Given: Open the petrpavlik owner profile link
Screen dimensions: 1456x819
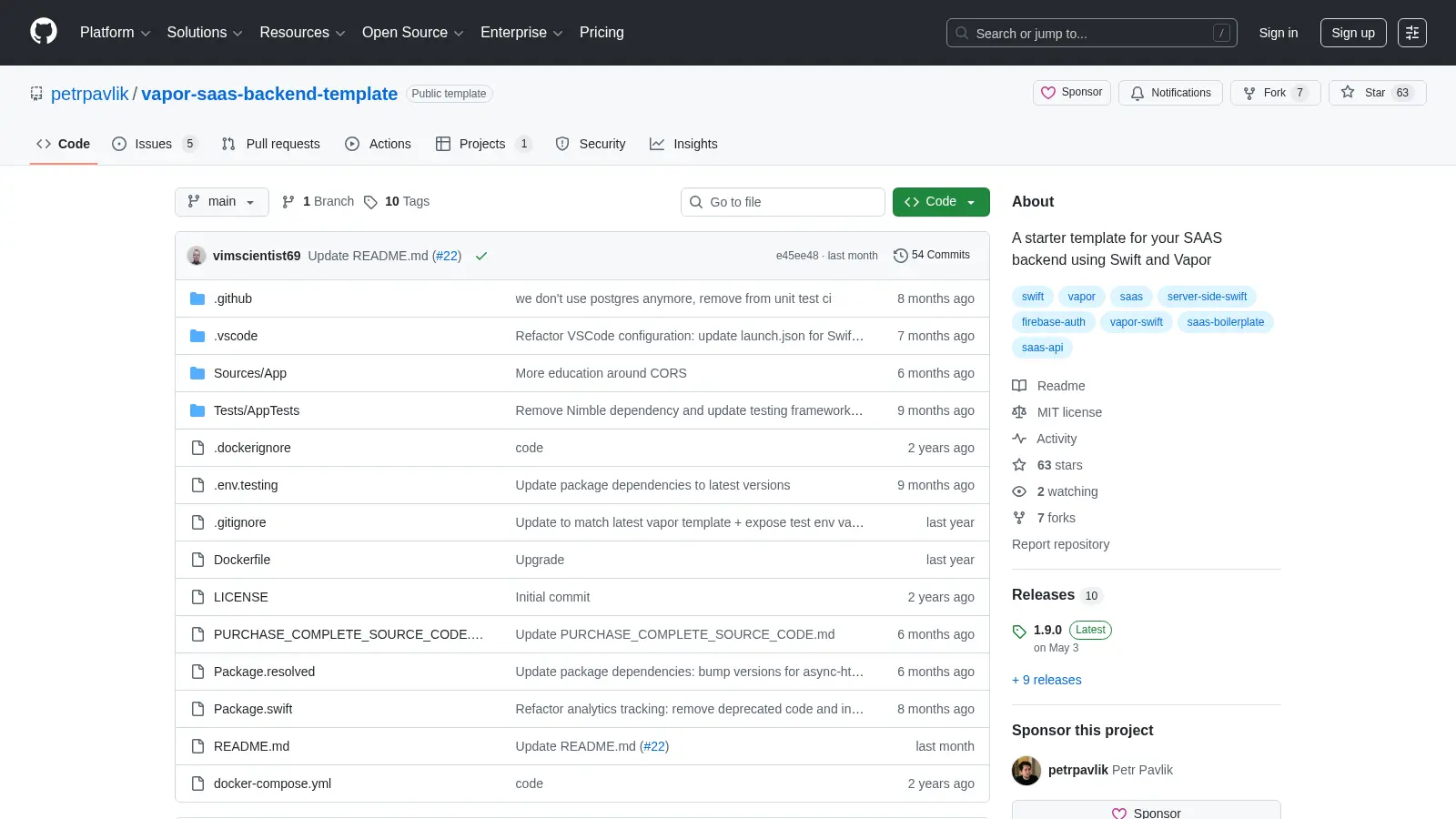Looking at the screenshot, I should (x=90, y=94).
